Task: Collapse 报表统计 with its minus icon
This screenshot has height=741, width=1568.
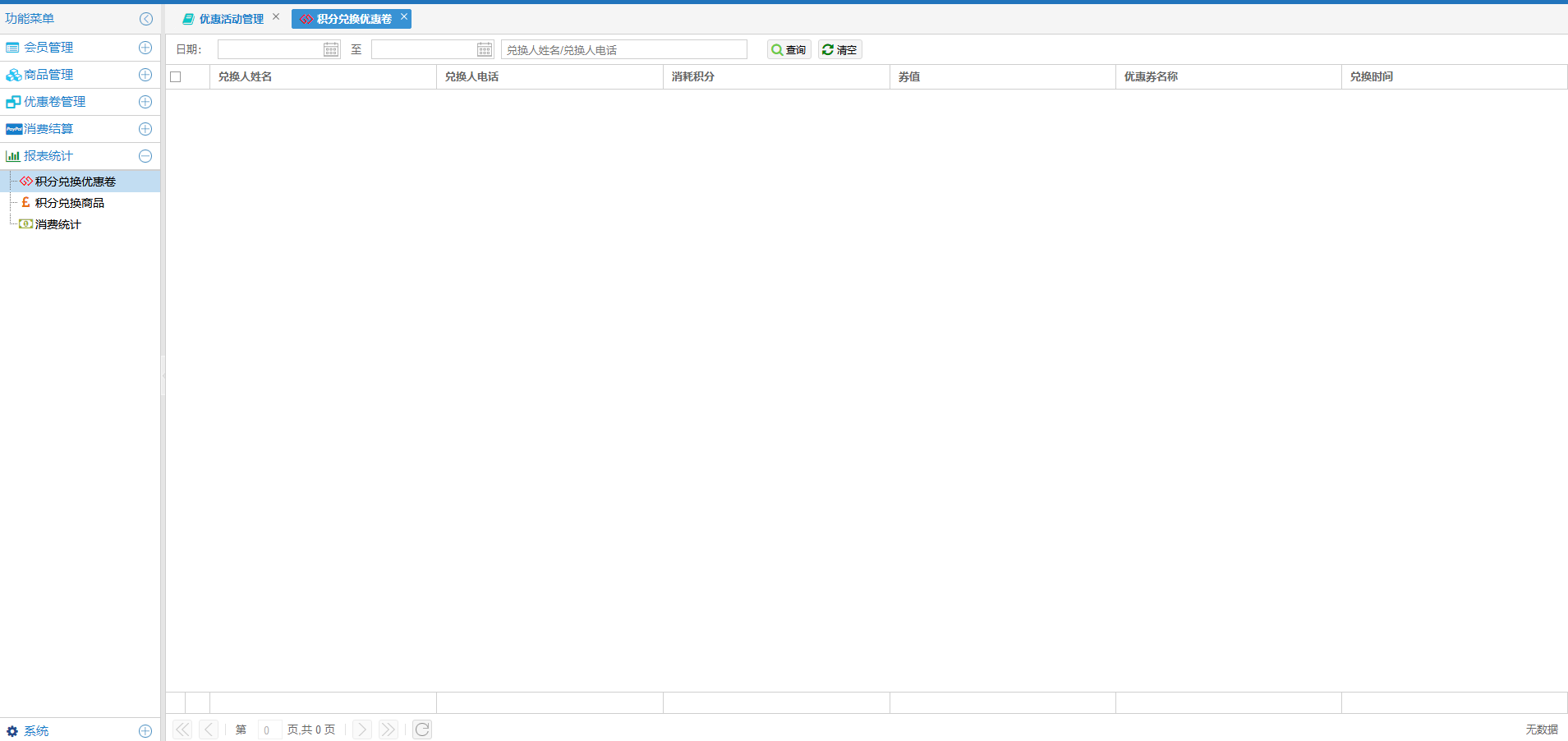Action: 145,156
